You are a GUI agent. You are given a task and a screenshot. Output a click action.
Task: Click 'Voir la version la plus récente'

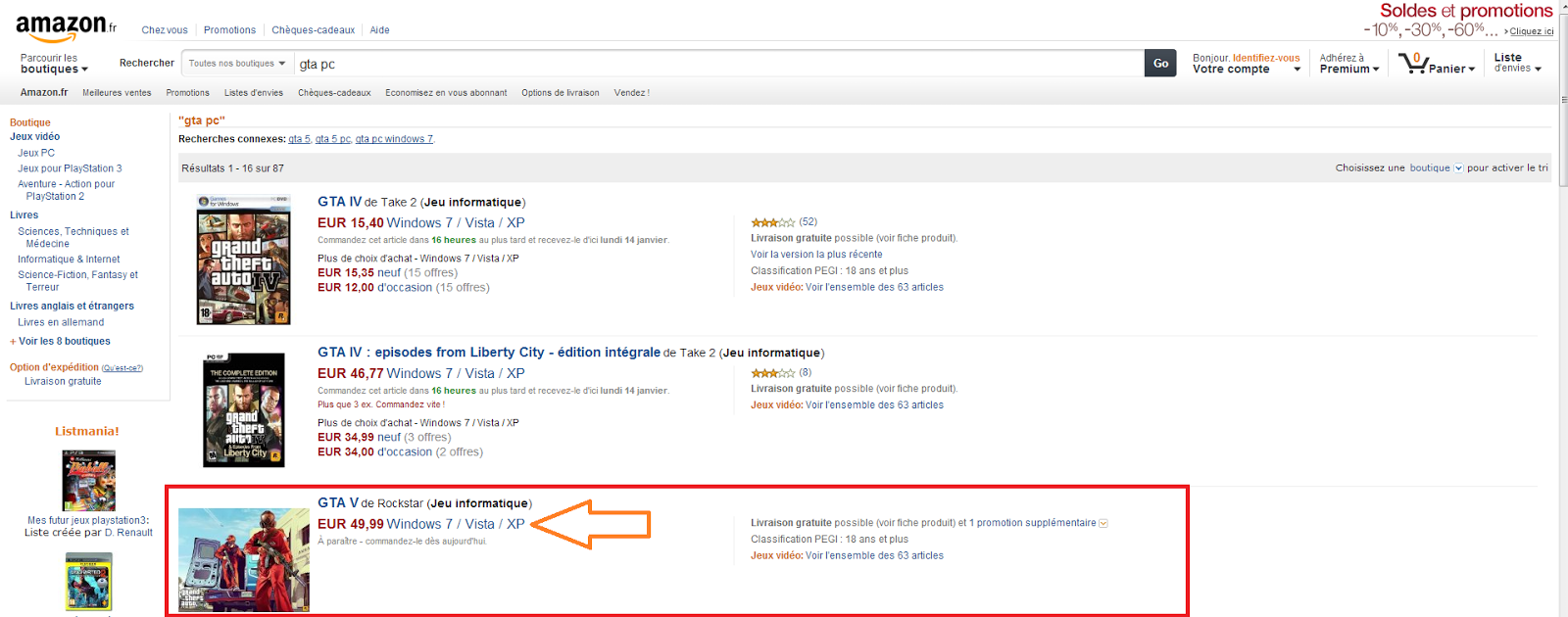click(x=816, y=255)
